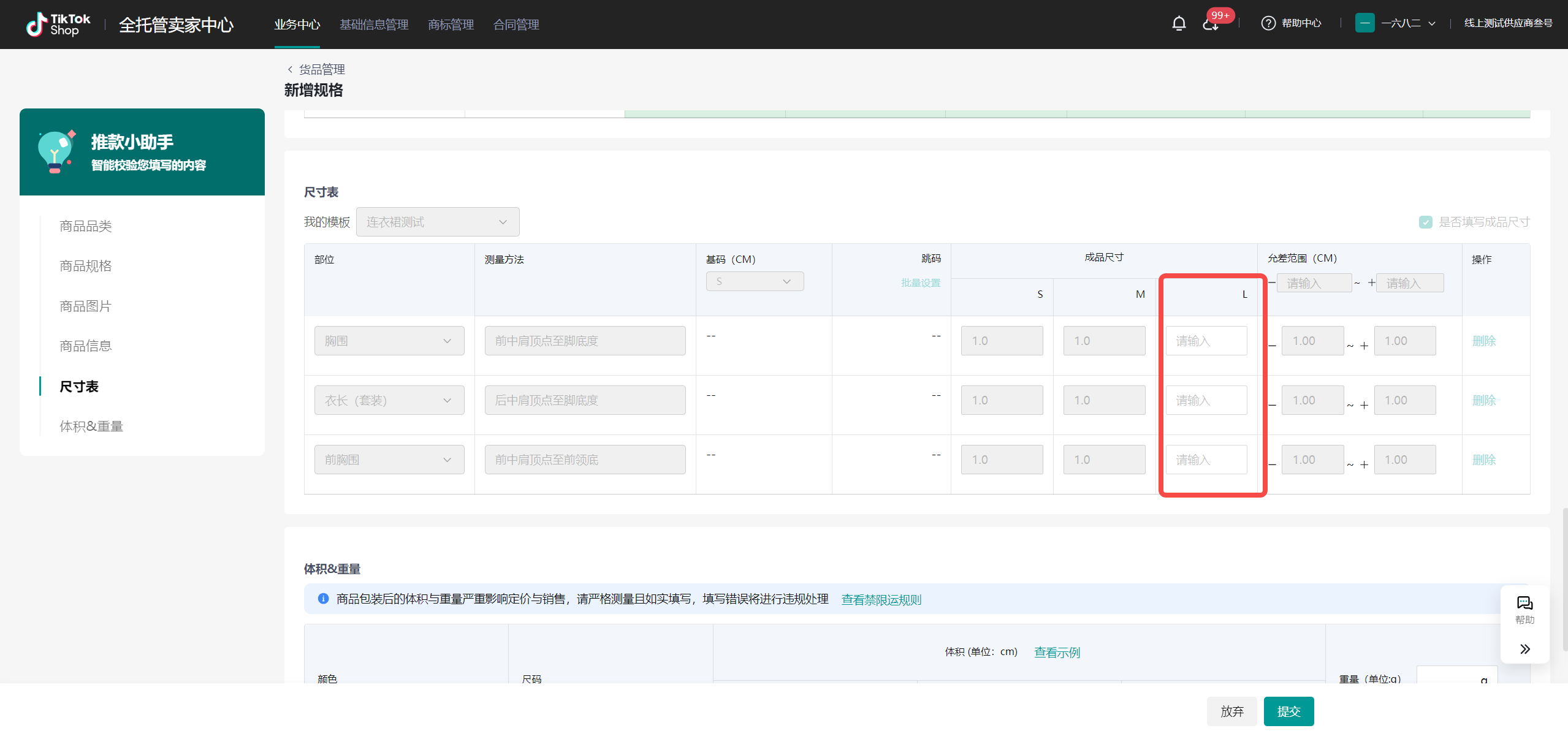Open the 前胸围 part dropdown
The width and height of the screenshot is (1568, 739).
(x=389, y=460)
